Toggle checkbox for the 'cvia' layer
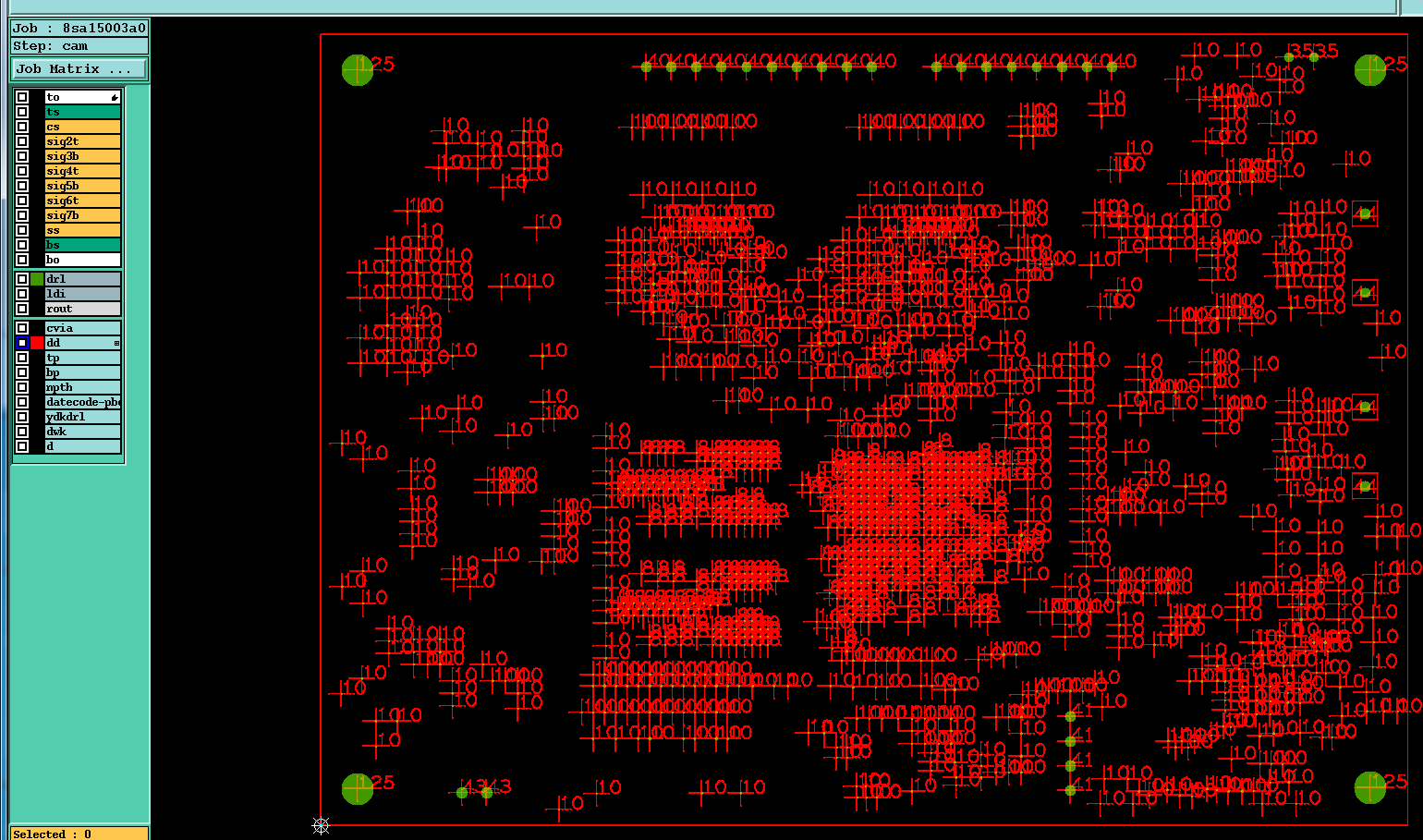1423x840 pixels. point(22,328)
